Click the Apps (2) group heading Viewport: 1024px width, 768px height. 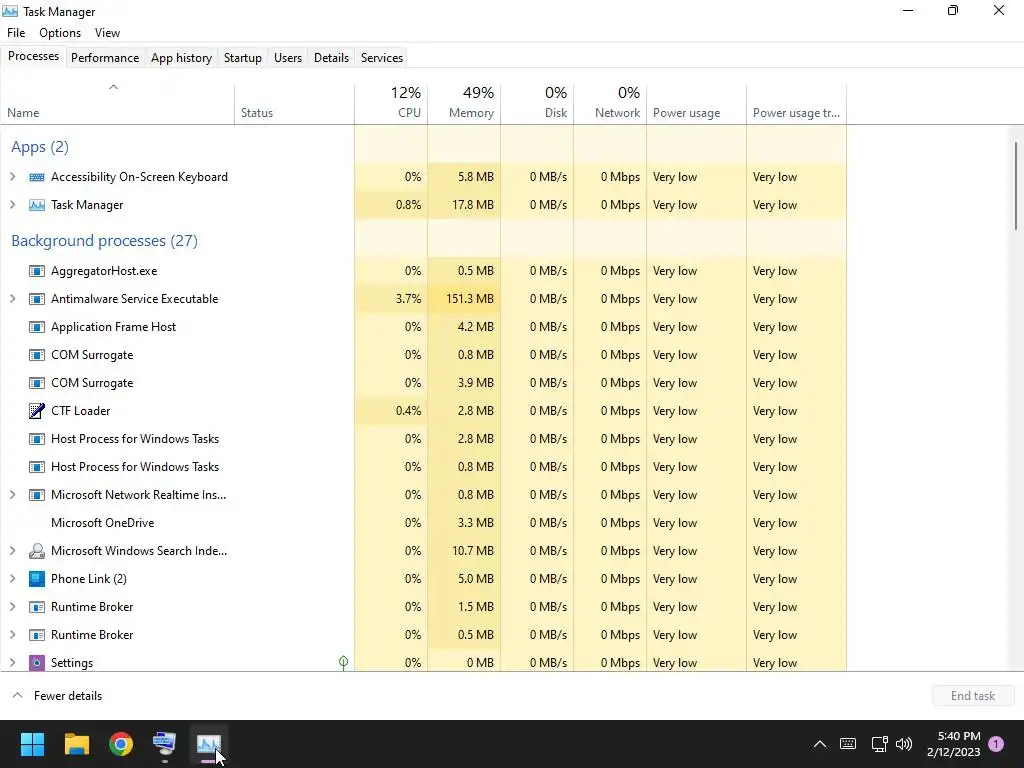pos(40,147)
